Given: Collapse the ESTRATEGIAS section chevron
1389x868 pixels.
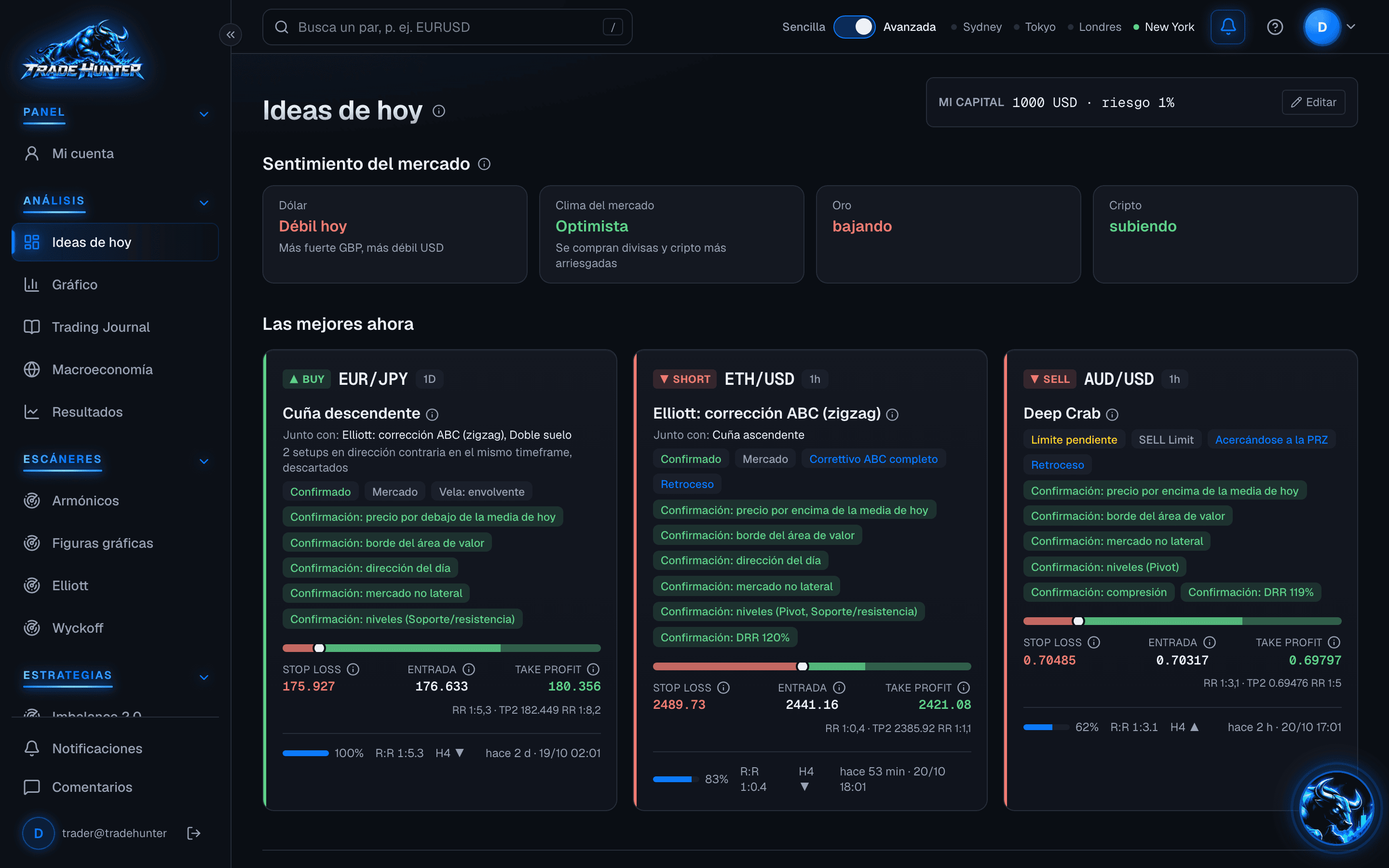Looking at the screenshot, I should pyautogui.click(x=204, y=677).
